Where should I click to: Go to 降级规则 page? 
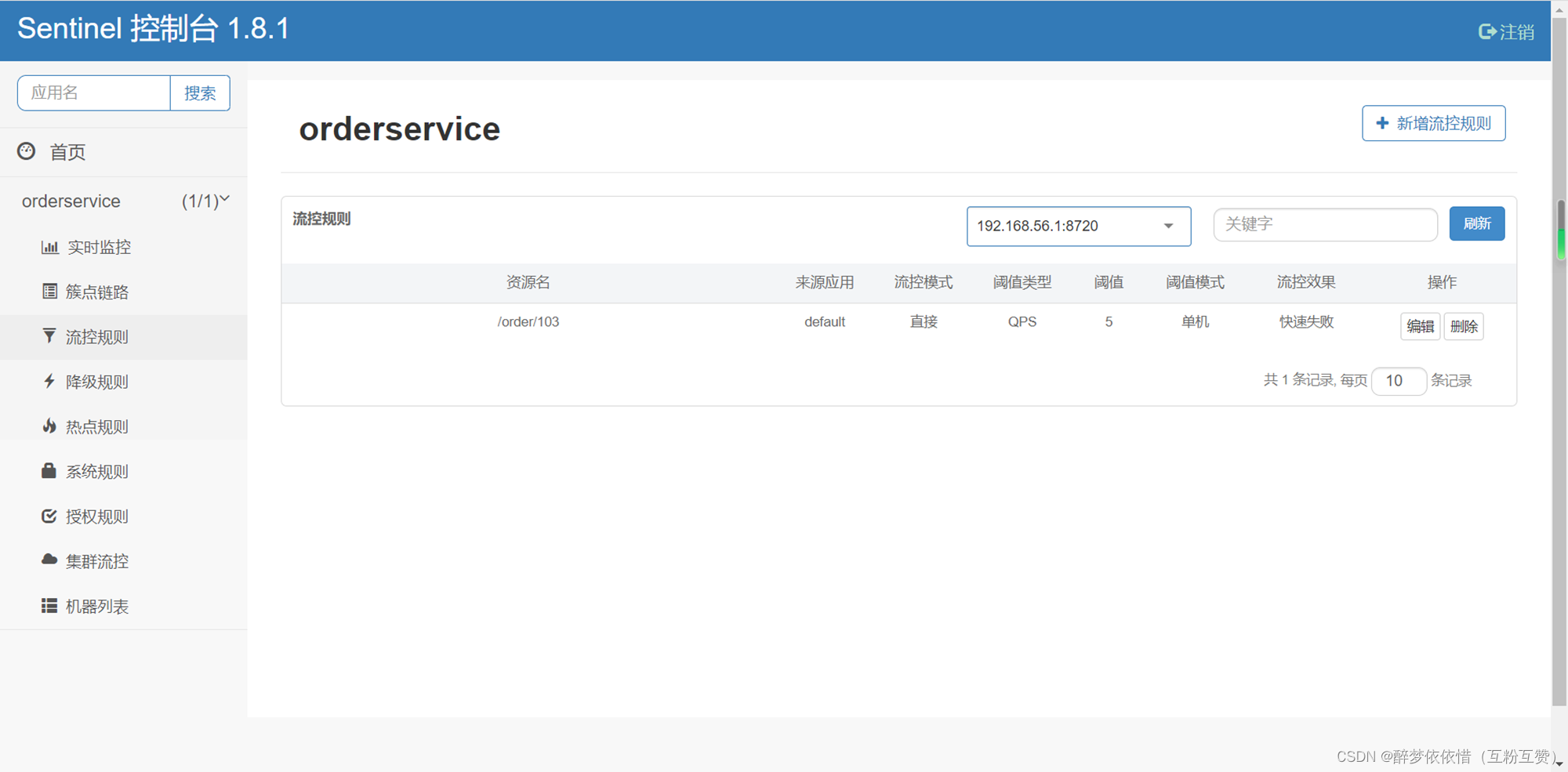124,382
